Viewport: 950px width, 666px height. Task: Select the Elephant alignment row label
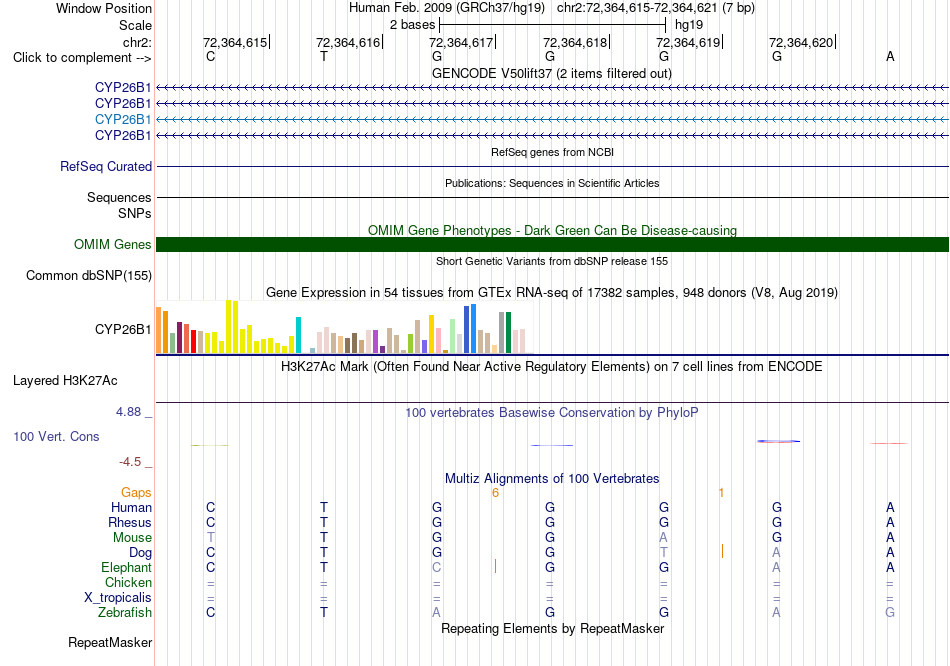coord(126,567)
